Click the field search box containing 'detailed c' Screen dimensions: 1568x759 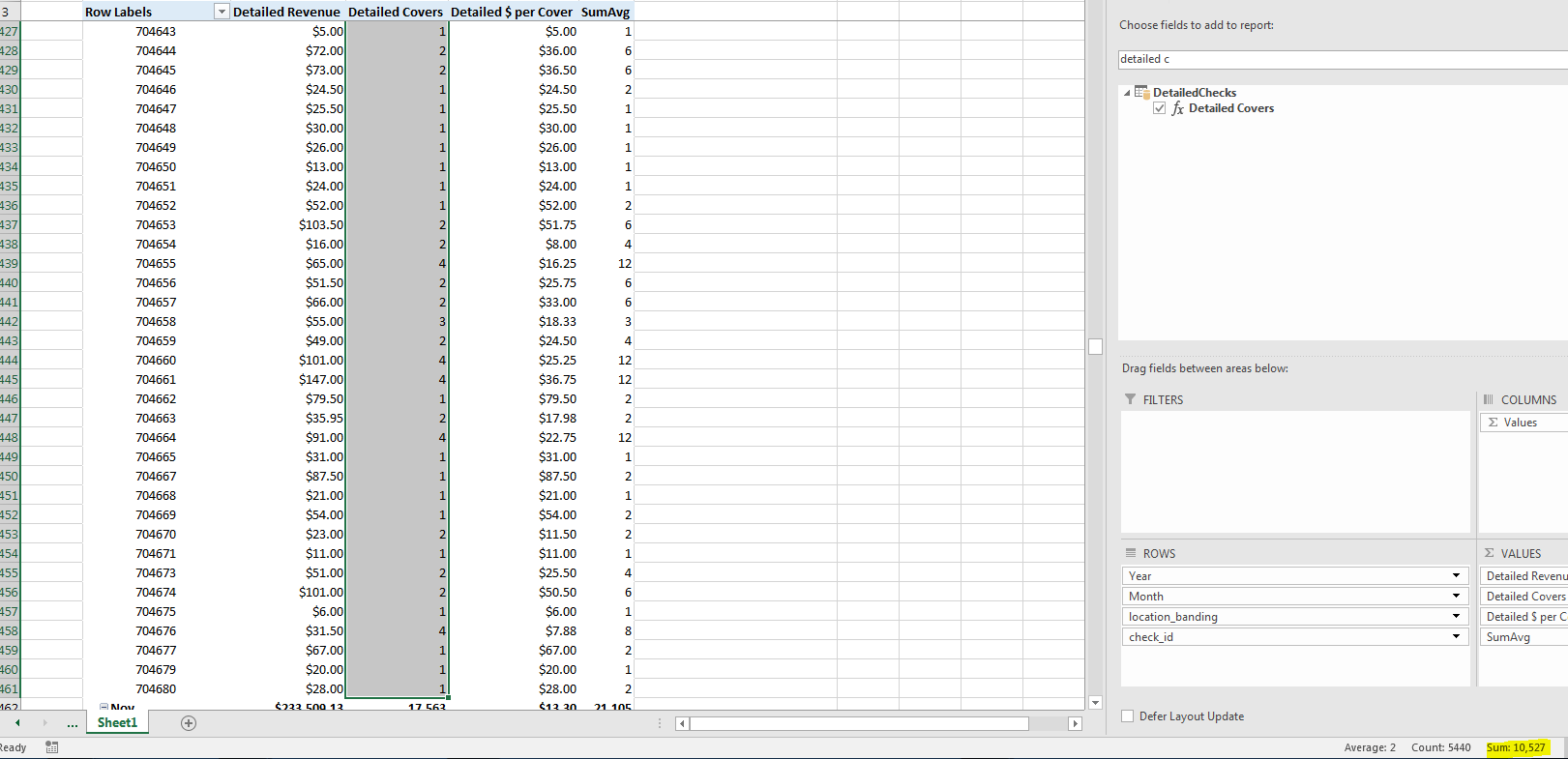(1343, 59)
